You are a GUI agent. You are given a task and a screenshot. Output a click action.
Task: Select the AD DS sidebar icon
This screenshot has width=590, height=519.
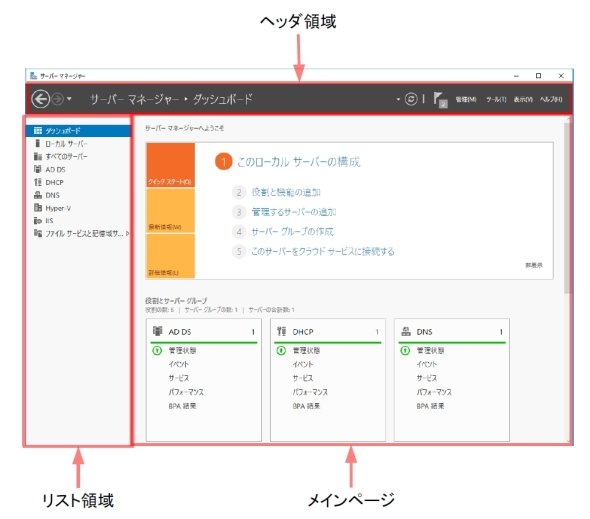[x=38, y=169]
